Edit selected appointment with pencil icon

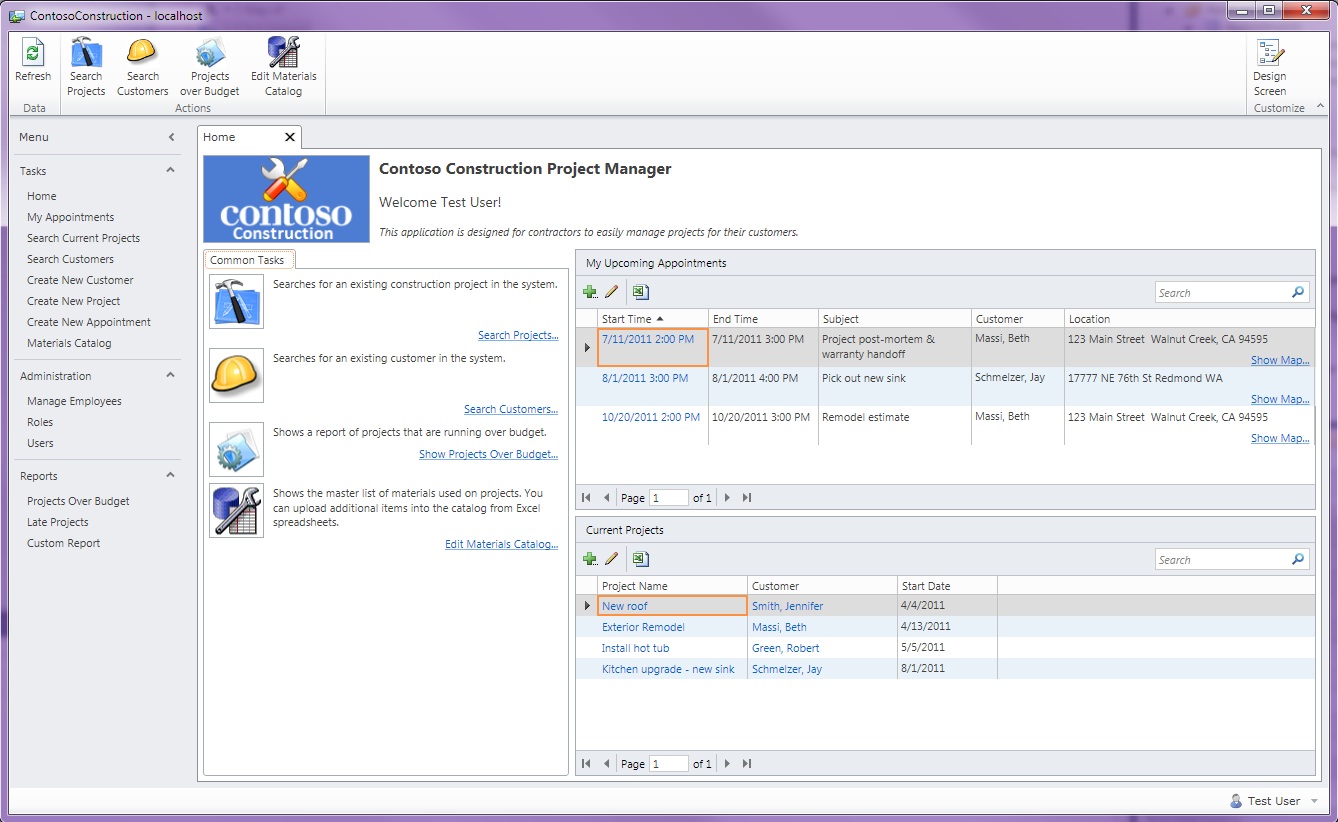(x=612, y=292)
